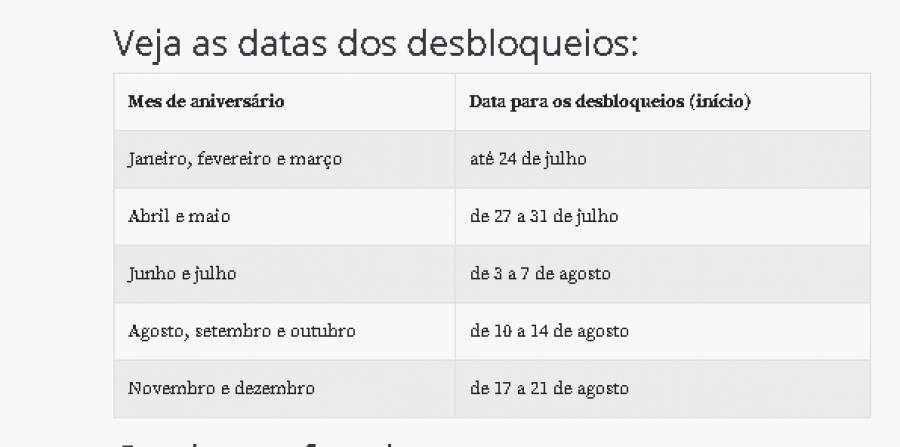The image size is (900, 447).
Task: Select the 'Novembro e dezembro' cell
Action: click(x=284, y=388)
